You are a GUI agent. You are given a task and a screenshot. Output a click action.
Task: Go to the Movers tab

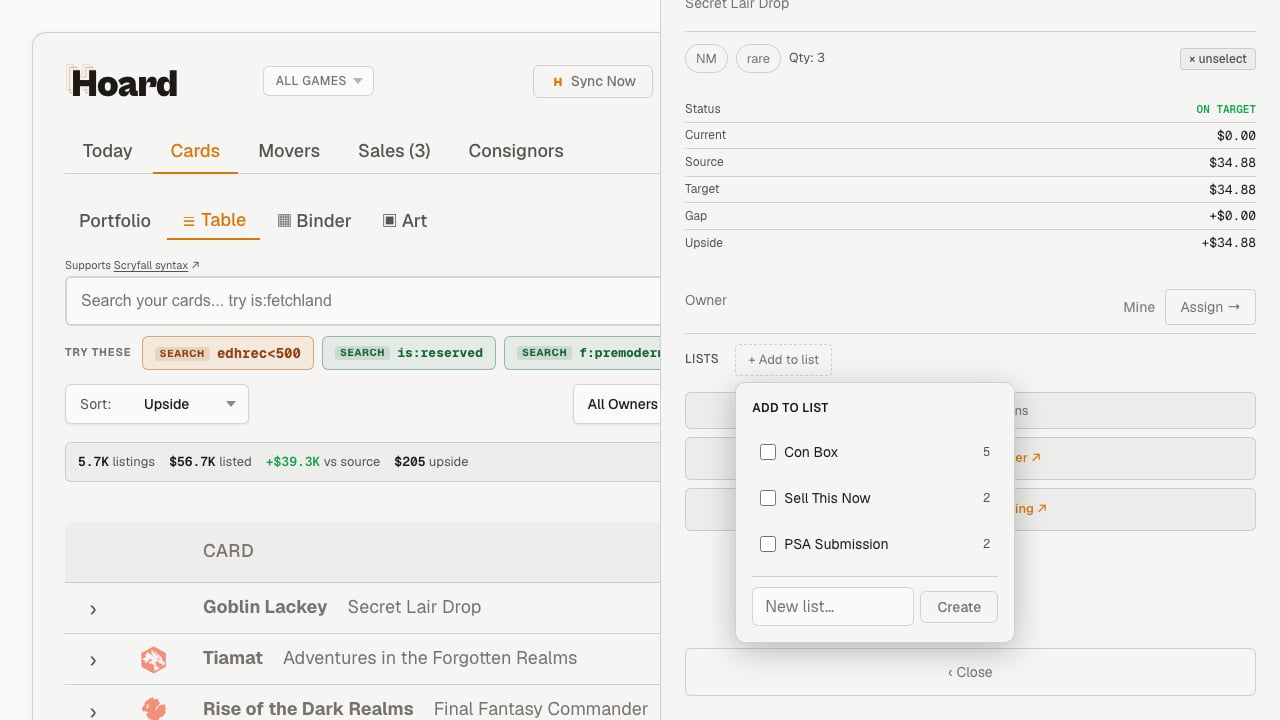289,151
